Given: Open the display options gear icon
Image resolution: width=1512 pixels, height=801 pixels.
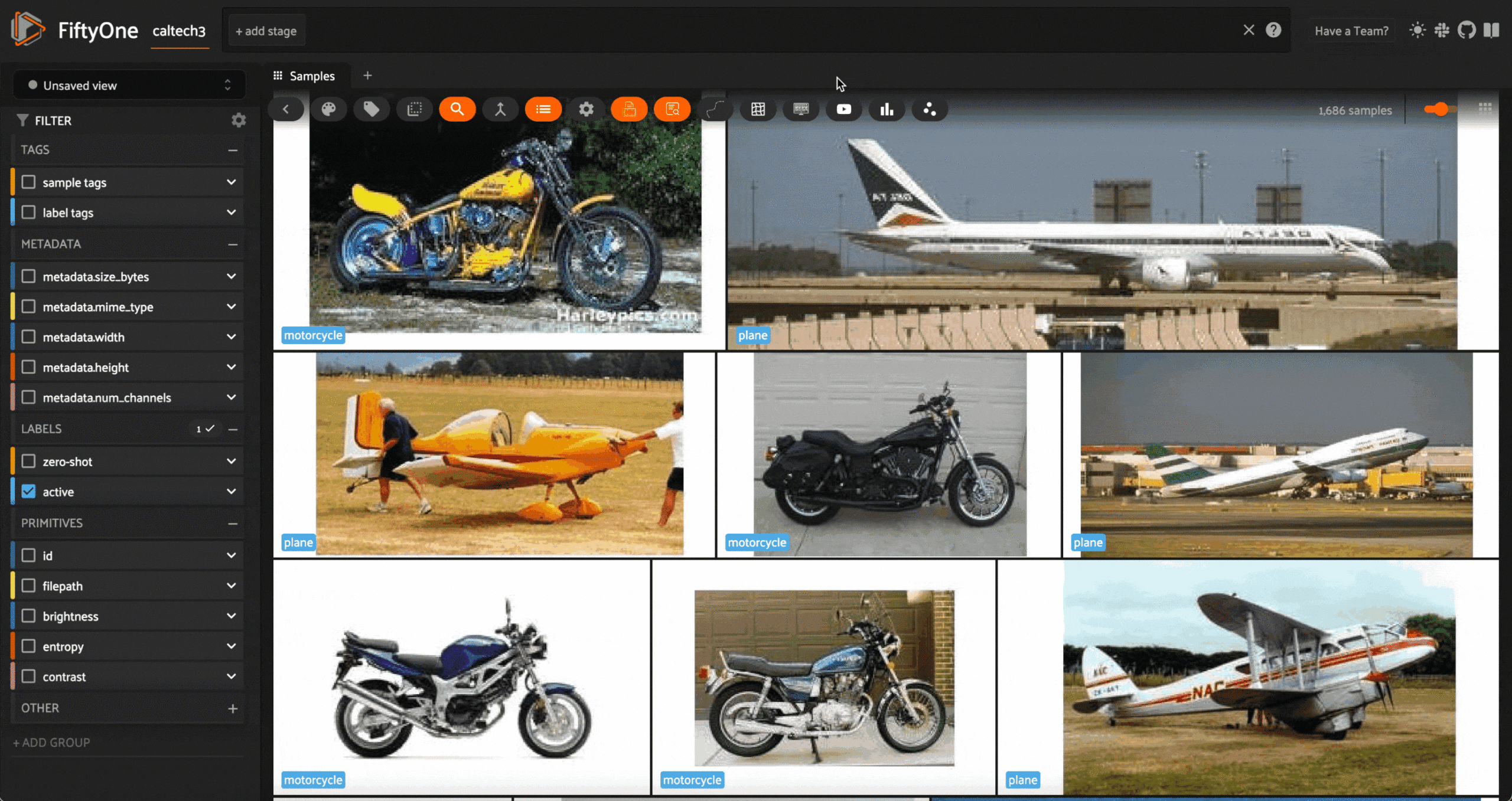Looking at the screenshot, I should 586,109.
